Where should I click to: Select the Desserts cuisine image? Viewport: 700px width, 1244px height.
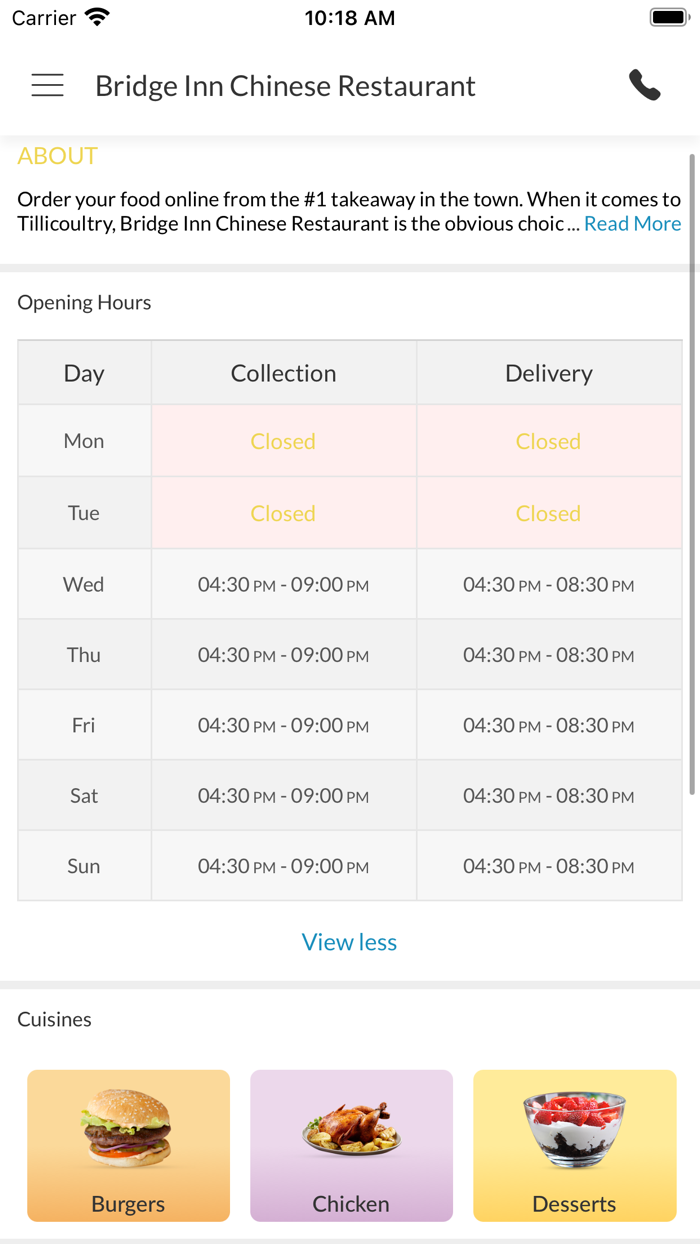[x=574, y=1130]
